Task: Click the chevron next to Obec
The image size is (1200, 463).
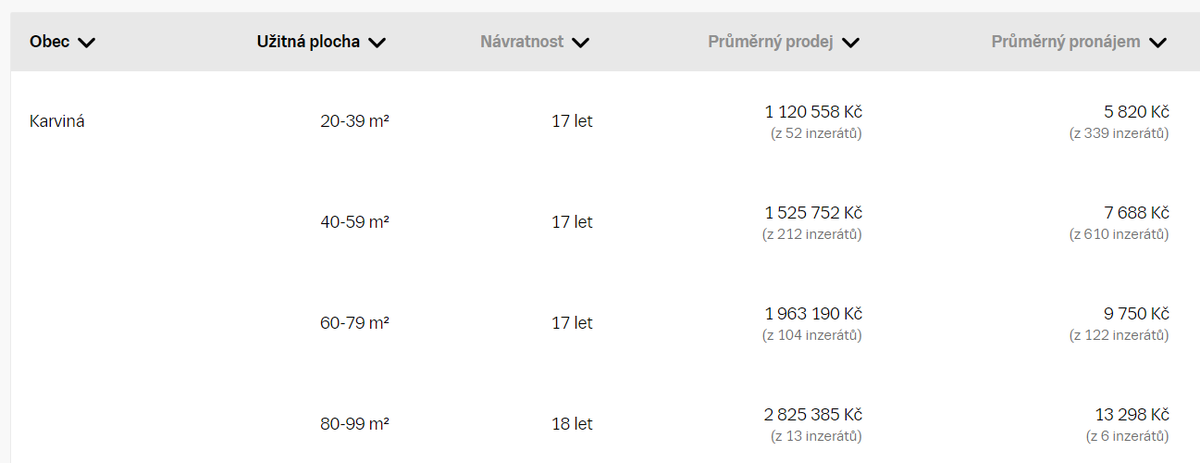Action: [x=86, y=43]
